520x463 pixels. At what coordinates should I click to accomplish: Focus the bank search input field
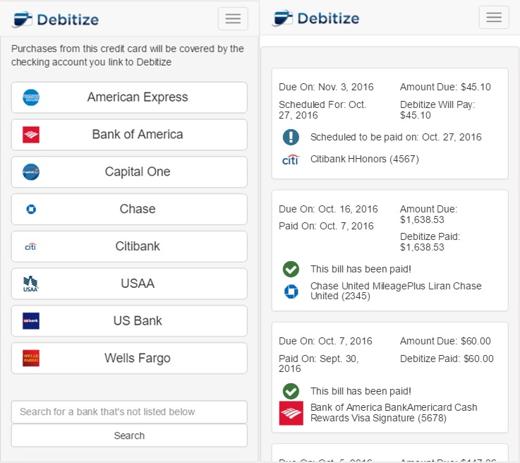(x=129, y=412)
